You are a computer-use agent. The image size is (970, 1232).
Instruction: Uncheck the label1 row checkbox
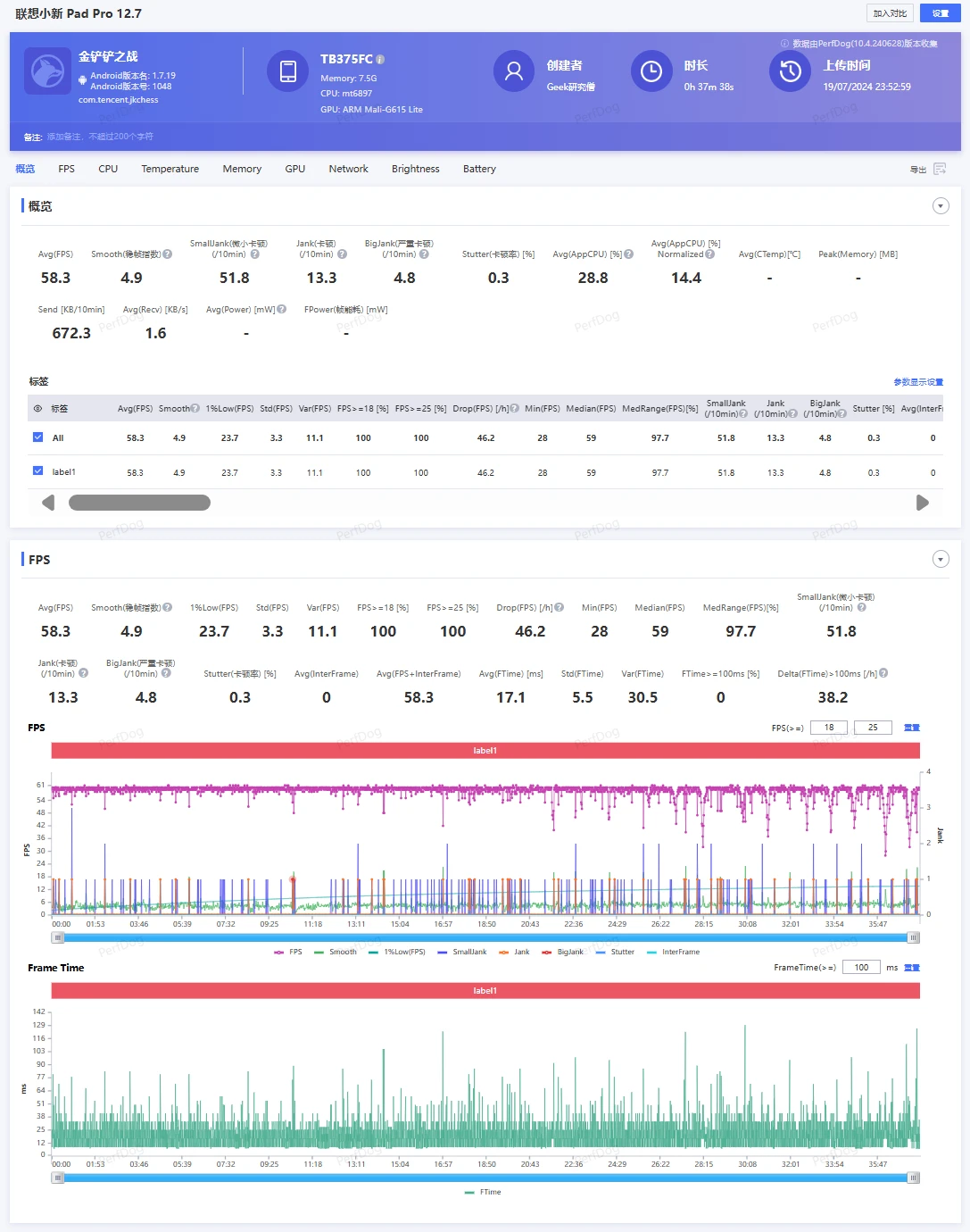tap(37, 471)
